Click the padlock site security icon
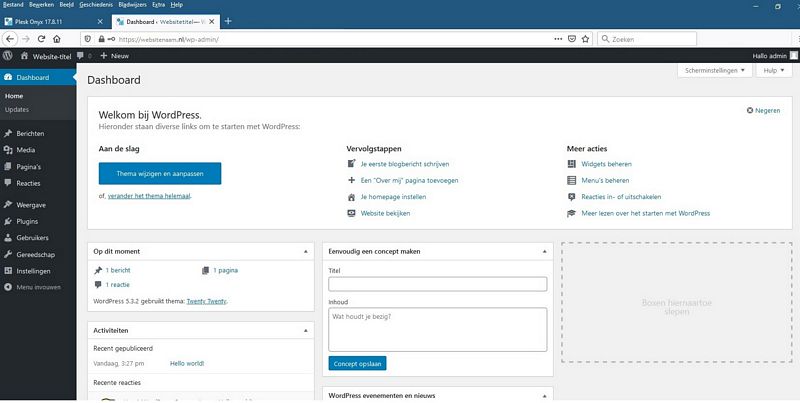The height and width of the screenshot is (403, 800). 102,39
